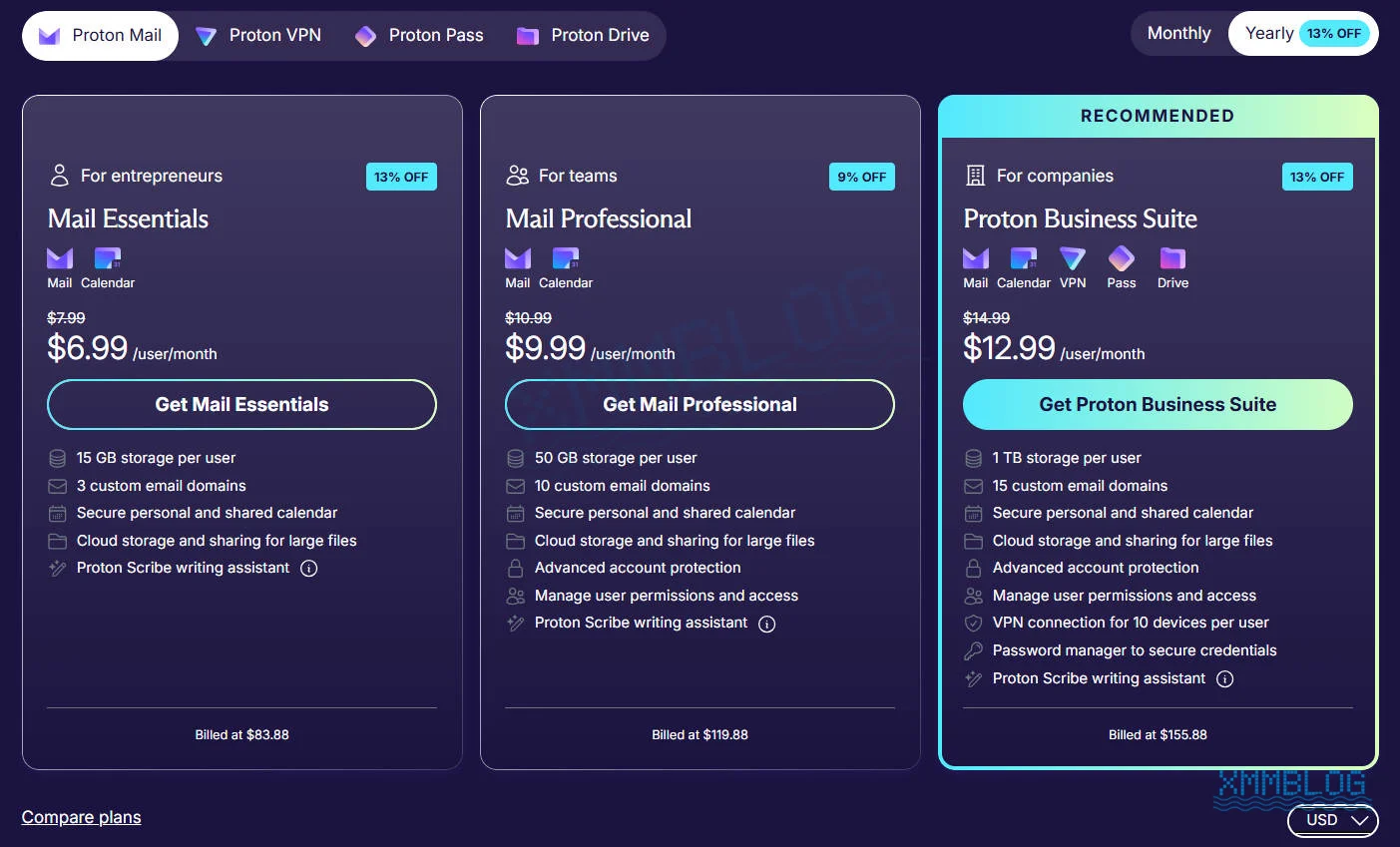Click Pass icon in Proton Business Suite card
Viewport: 1400px width, 847px height.
pyautogui.click(x=1122, y=258)
